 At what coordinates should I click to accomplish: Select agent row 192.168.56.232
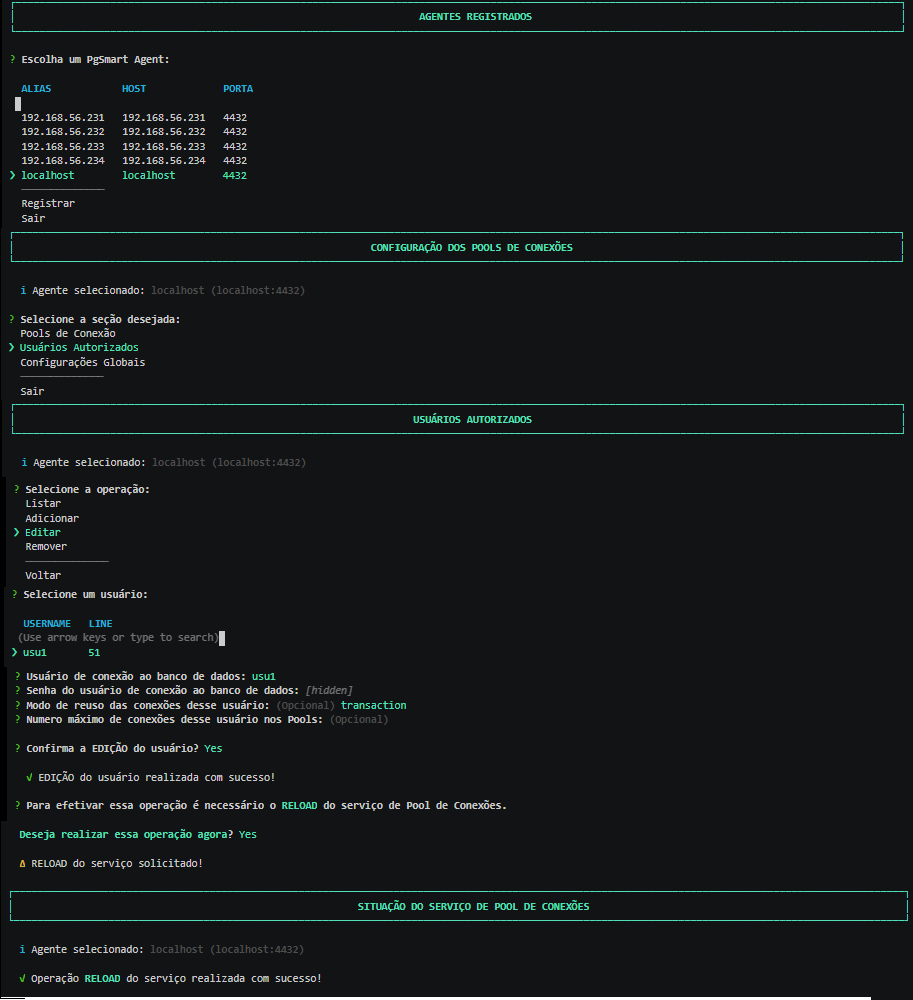(134, 131)
